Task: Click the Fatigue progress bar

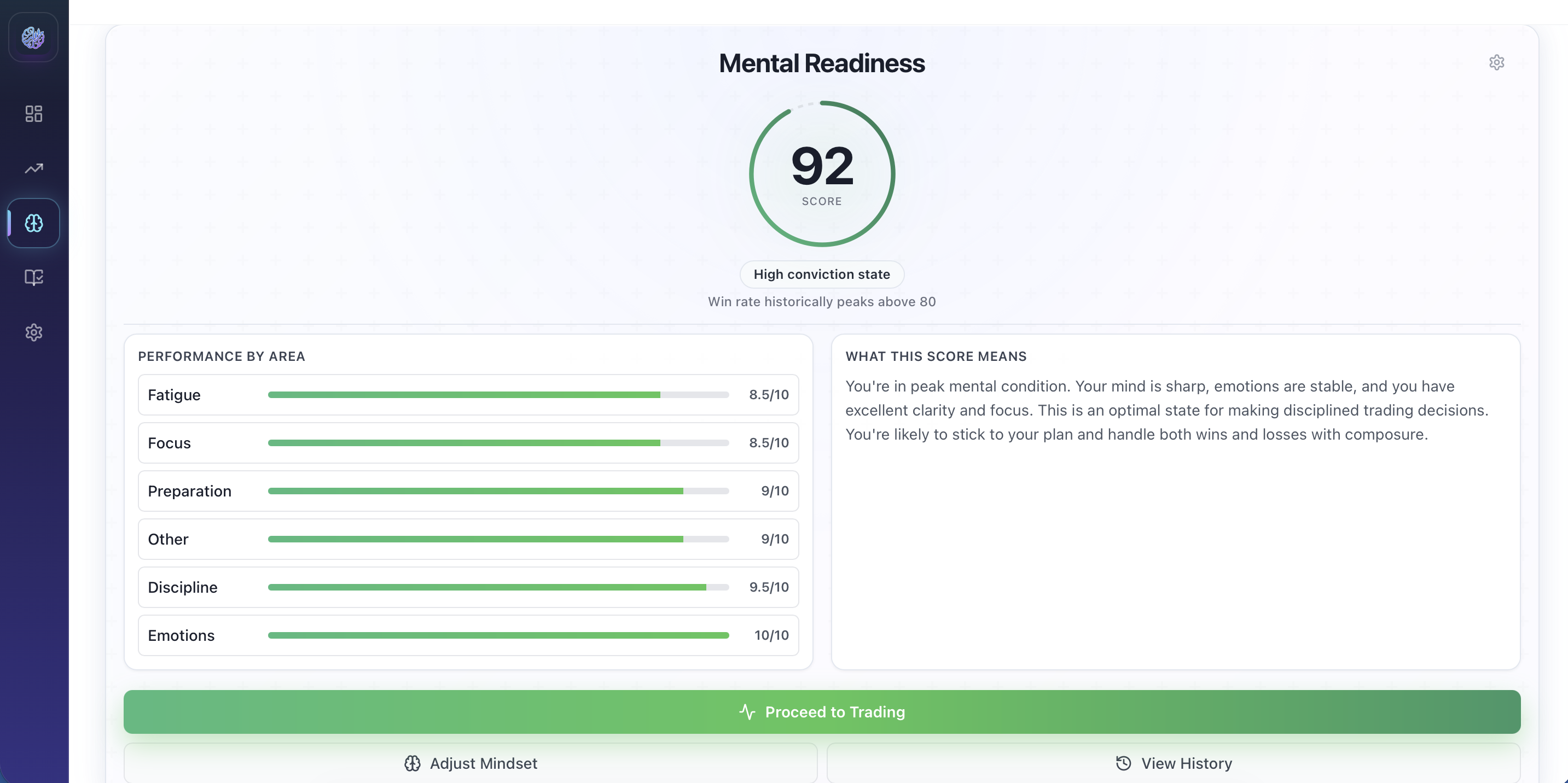Action: pyautogui.click(x=498, y=395)
